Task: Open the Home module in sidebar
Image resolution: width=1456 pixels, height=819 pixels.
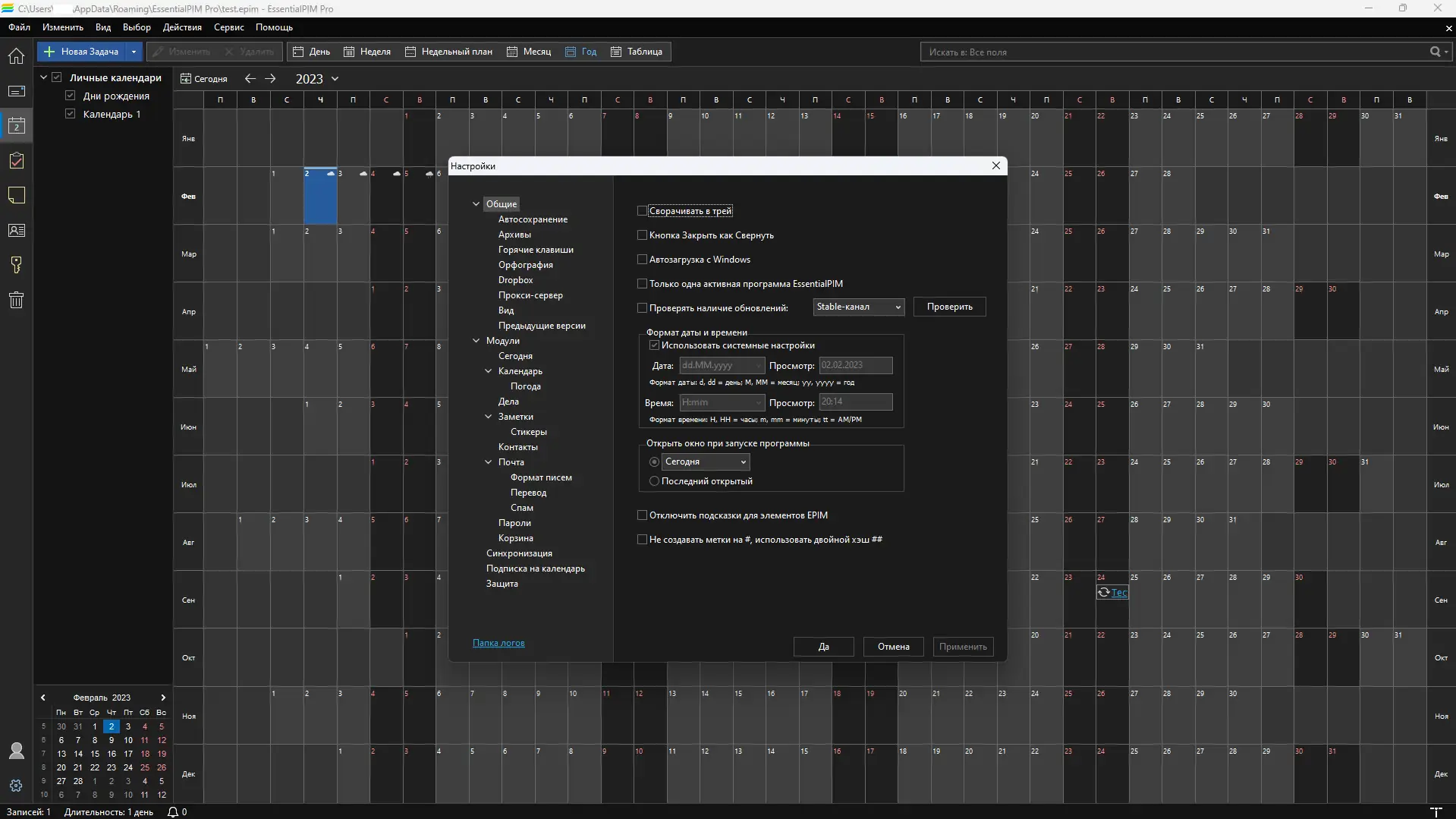Action: tap(16, 56)
